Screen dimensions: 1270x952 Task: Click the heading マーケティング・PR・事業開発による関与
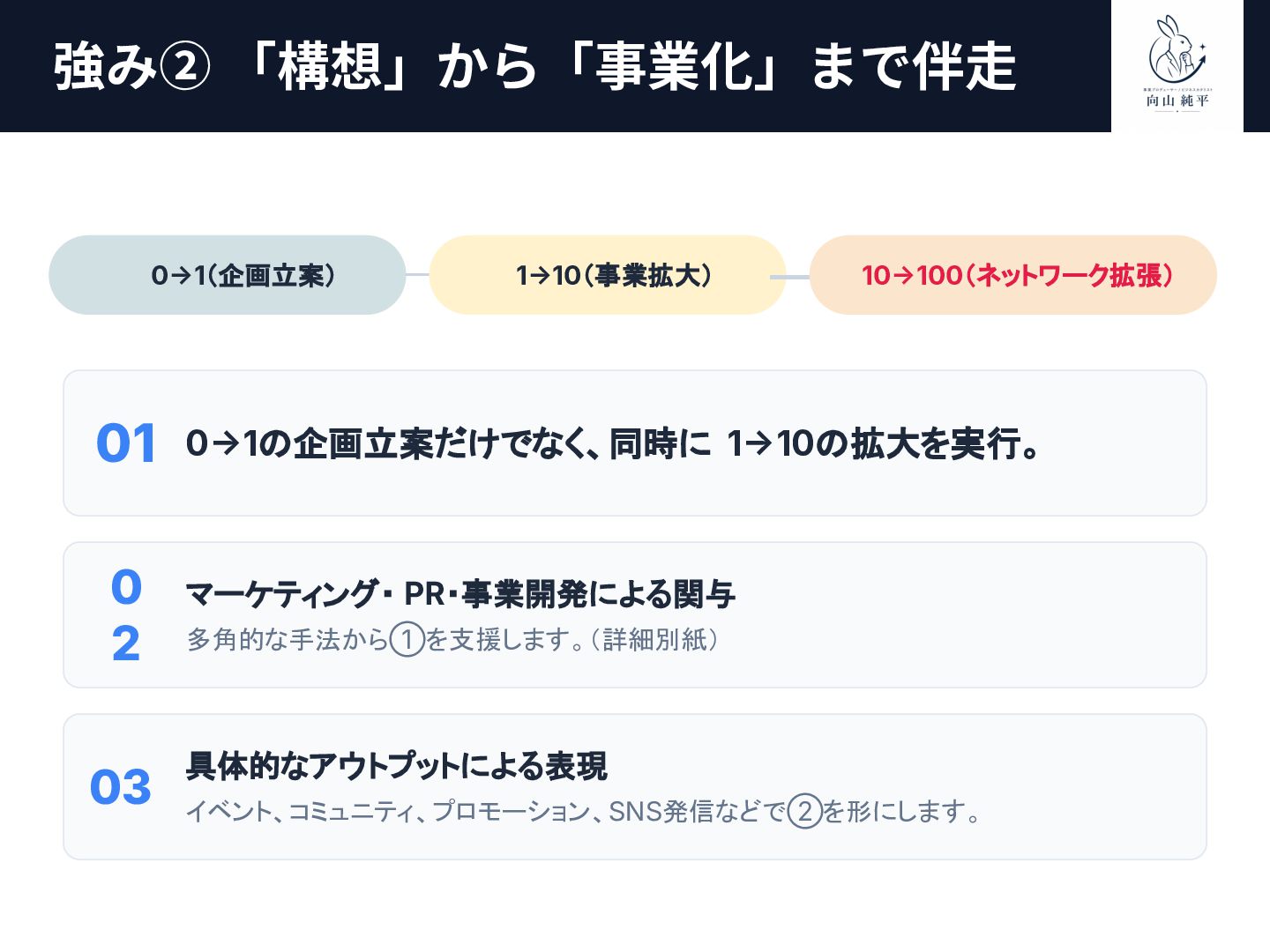point(460,594)
